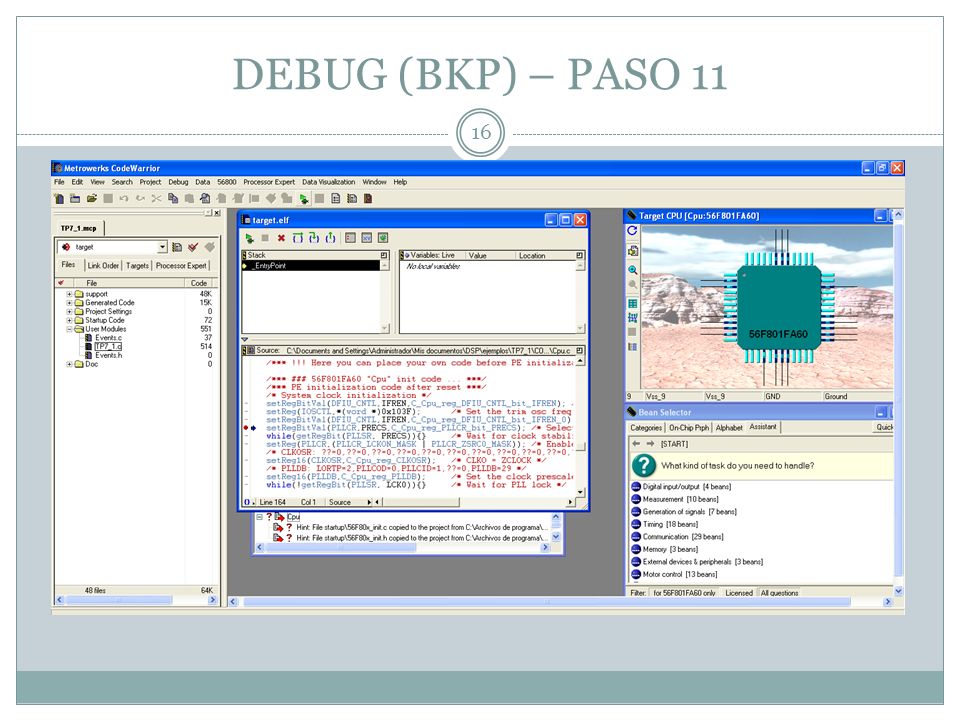Click the Memory beans category icon

coord(636,549)
